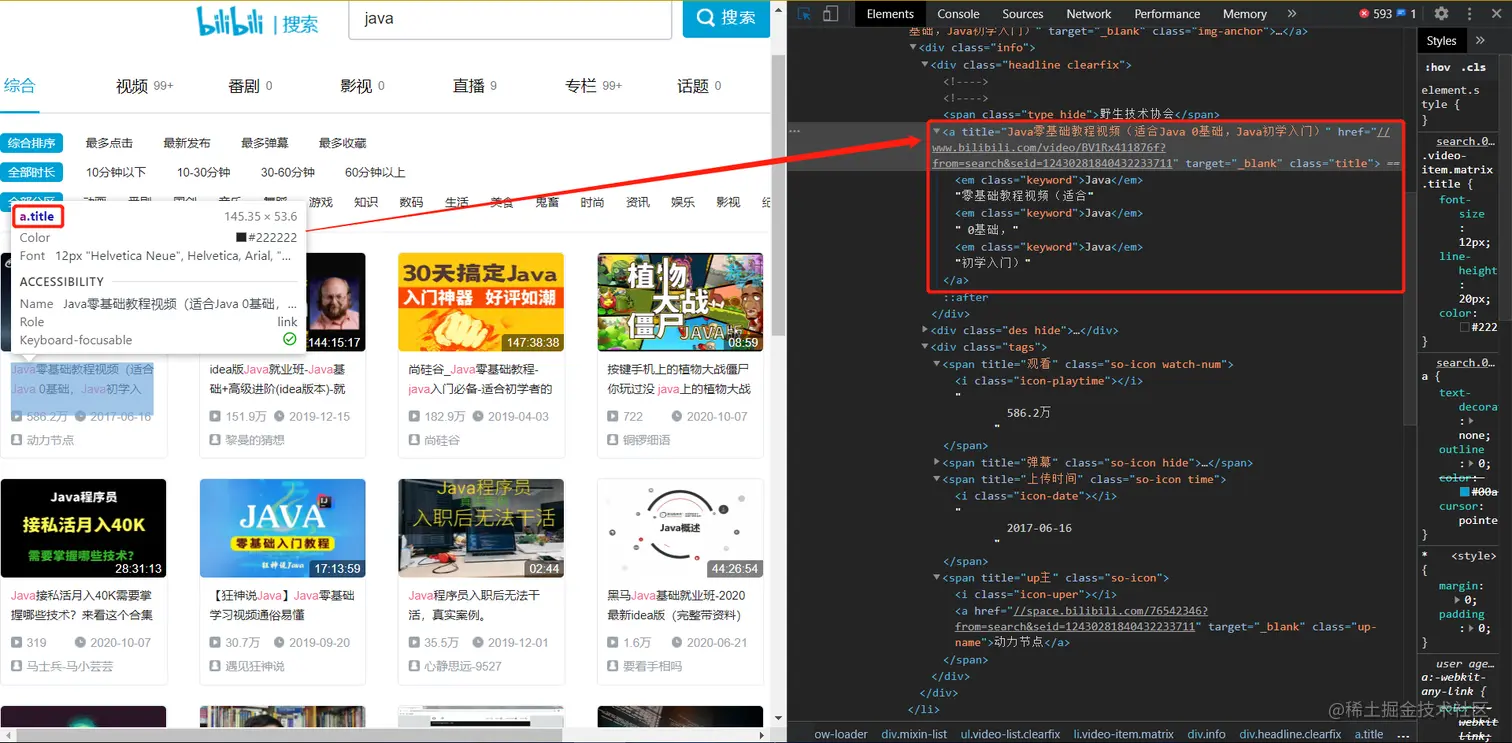Choose 综合排序 sort filter
Viewport: 1512px width, 743px height.
(31, 143)
